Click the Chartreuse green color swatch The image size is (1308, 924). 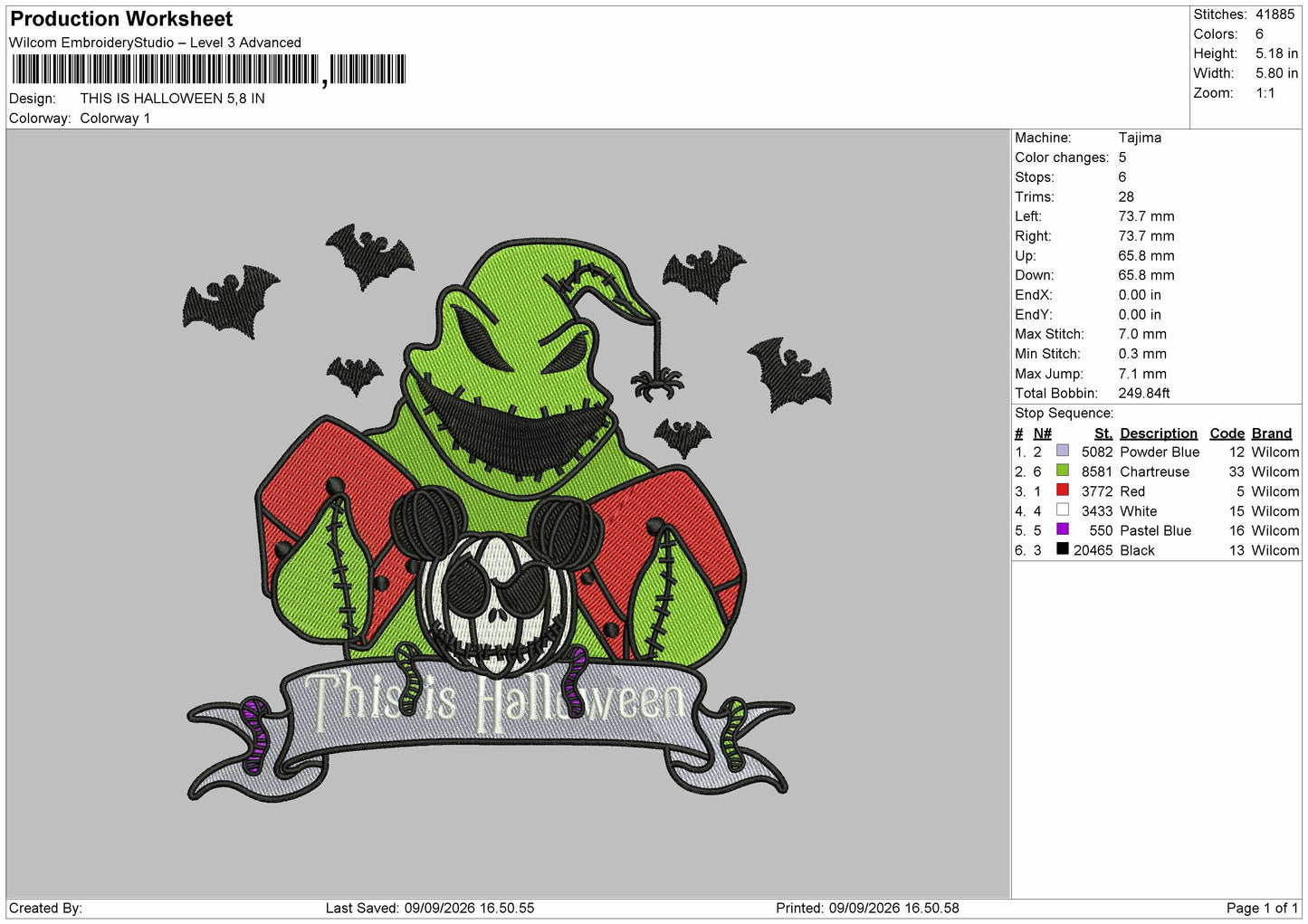tap(1063, 471)
